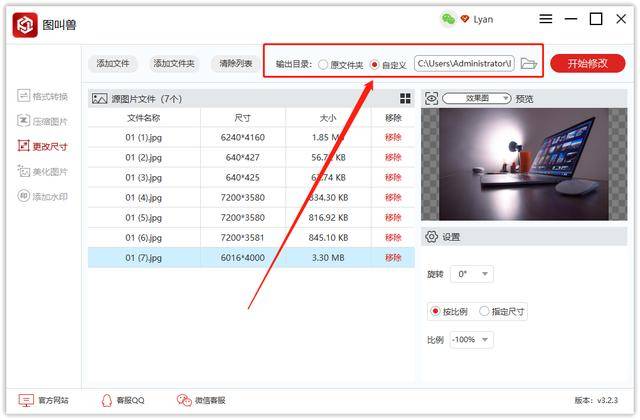Screen dimensions: 640x420
Task: Switch file list to grid view icon
Action: tap(405, 98)
